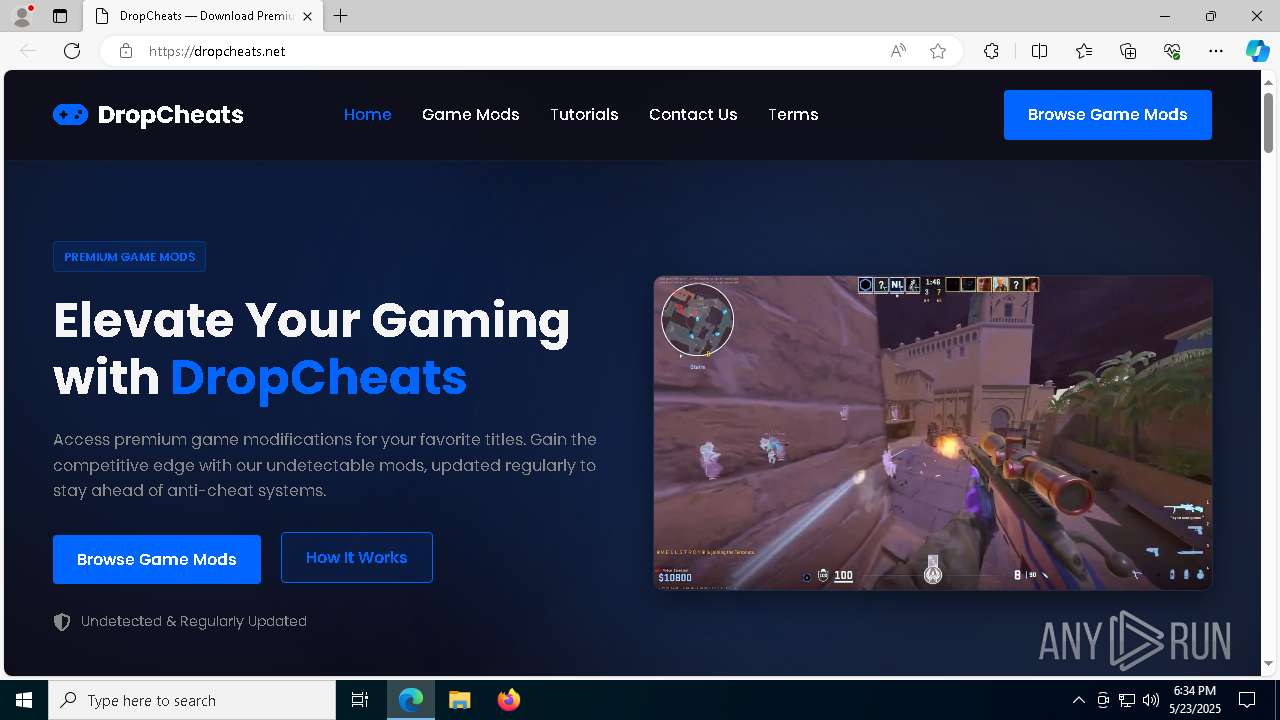This screenshot has width=1280, height=720.
Task: Open network icon in tray
Action: 1127,700
